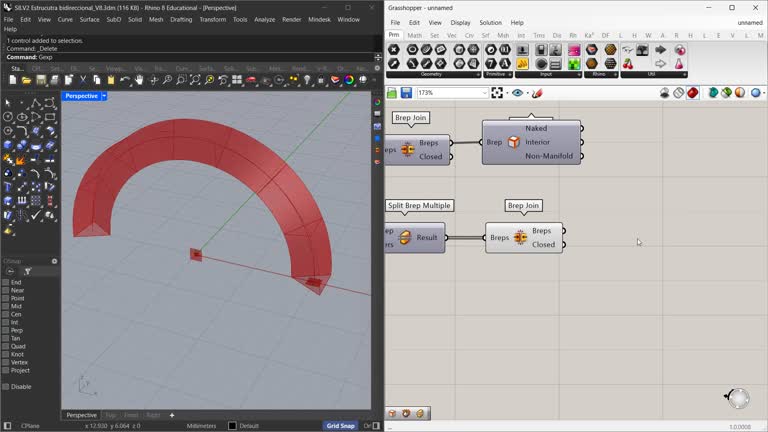The image size is (768, 432).
Task: Open the Perspective viewport dropdown arrow
Action: point(104,96)
